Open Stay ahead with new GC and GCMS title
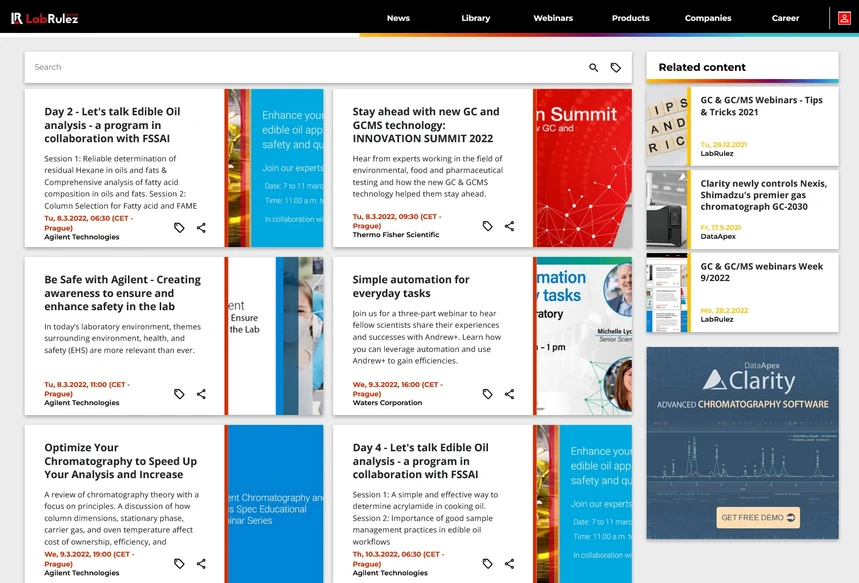 click(426, 125)
